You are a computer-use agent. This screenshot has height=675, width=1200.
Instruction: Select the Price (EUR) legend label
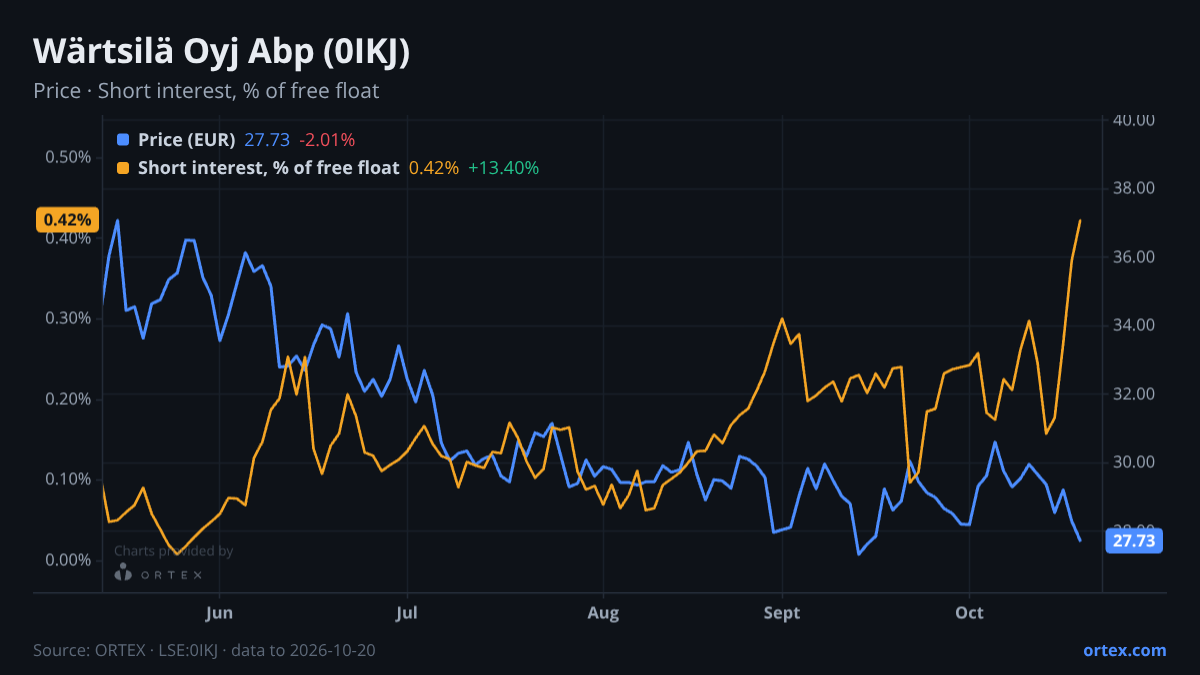point(187,140)
